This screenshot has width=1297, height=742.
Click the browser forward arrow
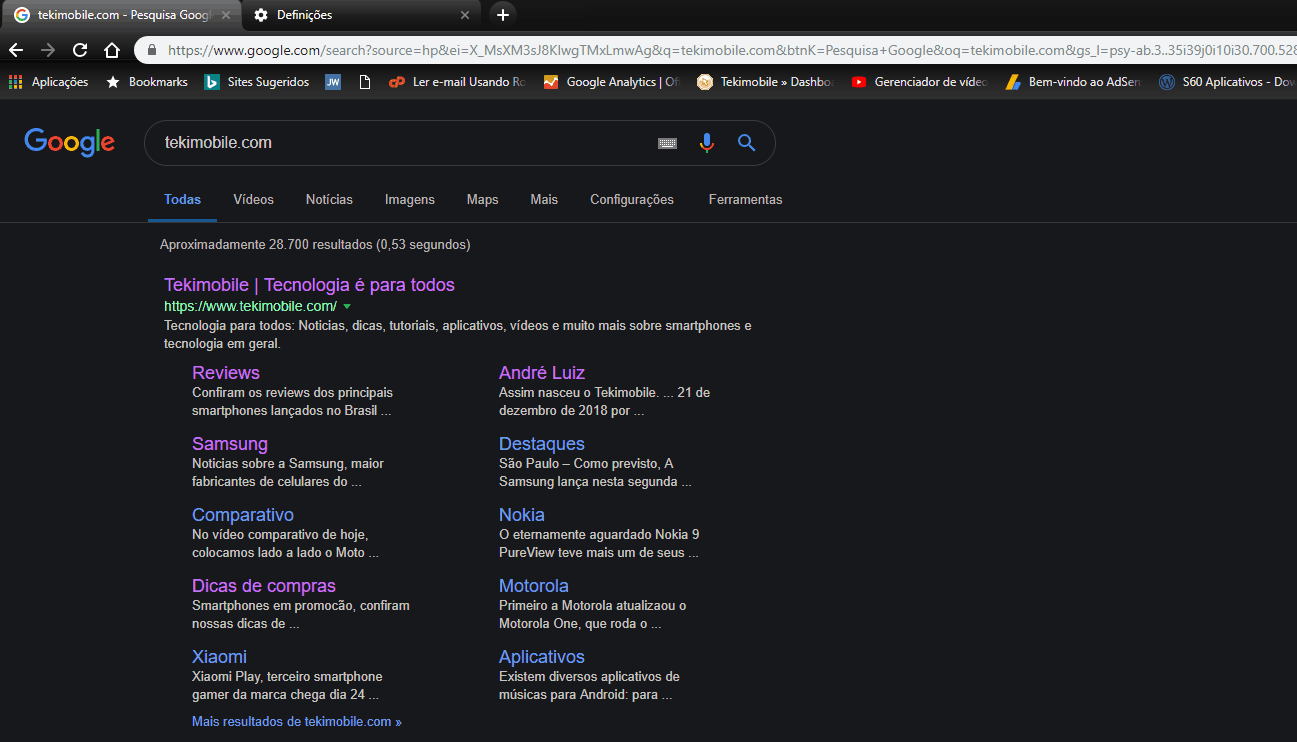[48, 49]
